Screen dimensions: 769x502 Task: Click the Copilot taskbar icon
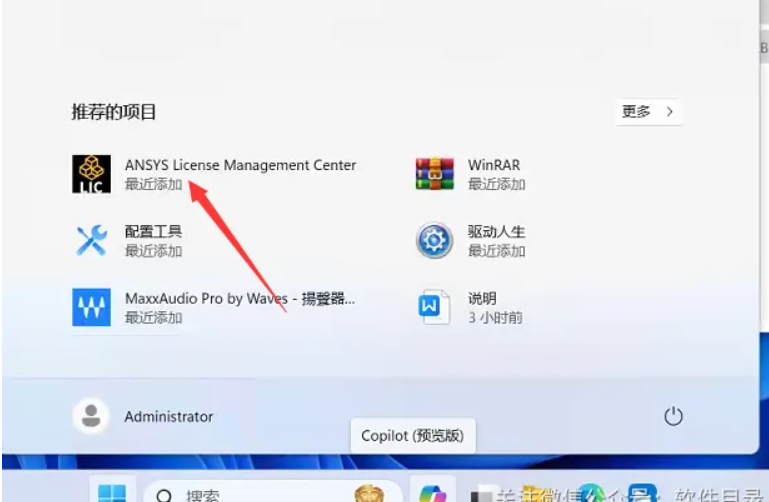tap(433, 492)
